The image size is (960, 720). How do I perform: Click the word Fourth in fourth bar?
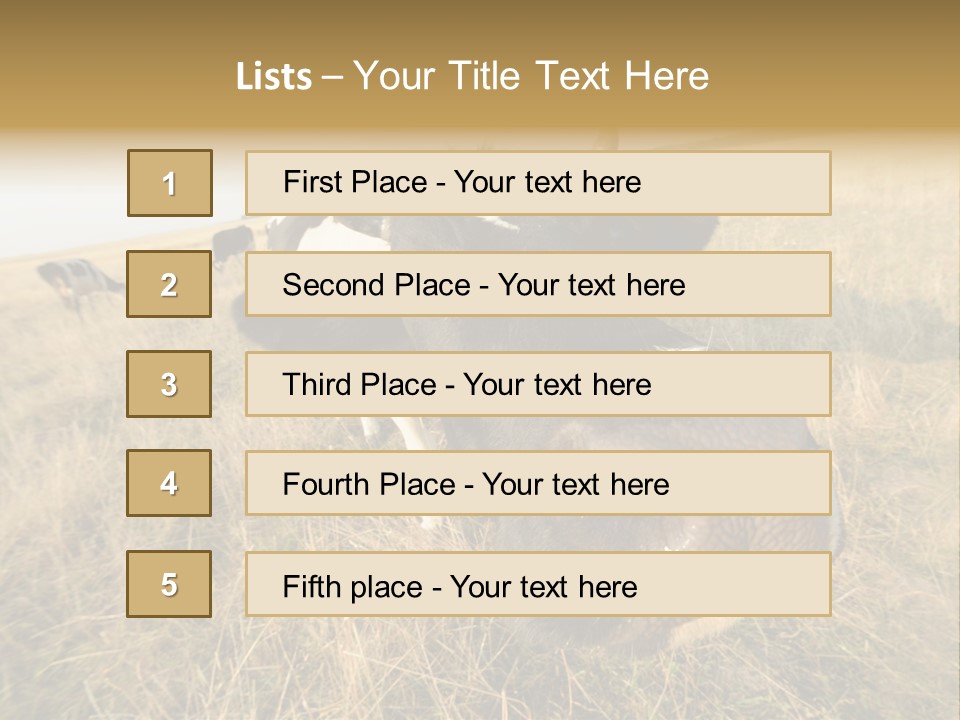[x=326, y=484]
